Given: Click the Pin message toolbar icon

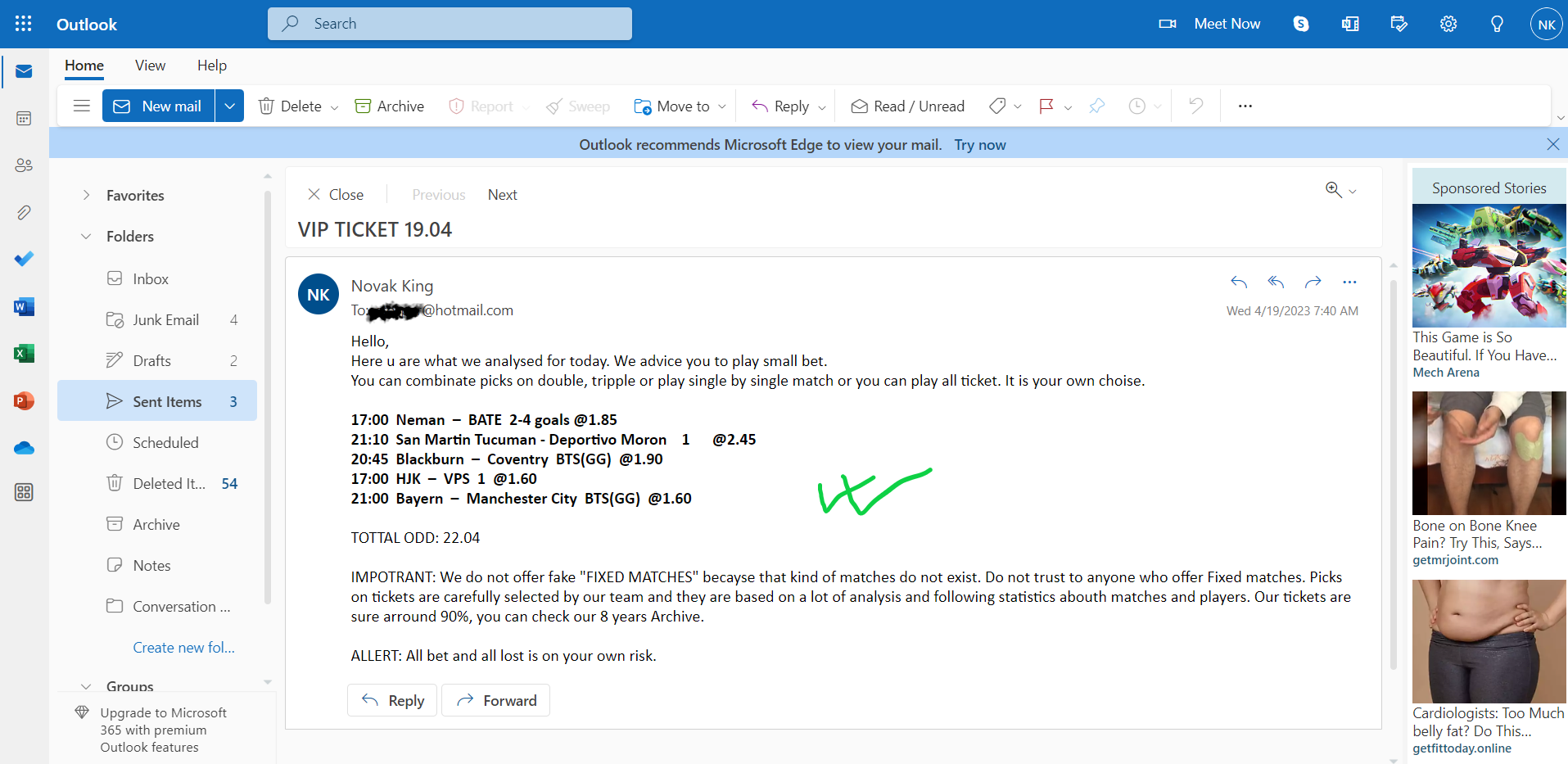Looking at the screenshot, I should pyautogui.click(x=1097, y=106).
